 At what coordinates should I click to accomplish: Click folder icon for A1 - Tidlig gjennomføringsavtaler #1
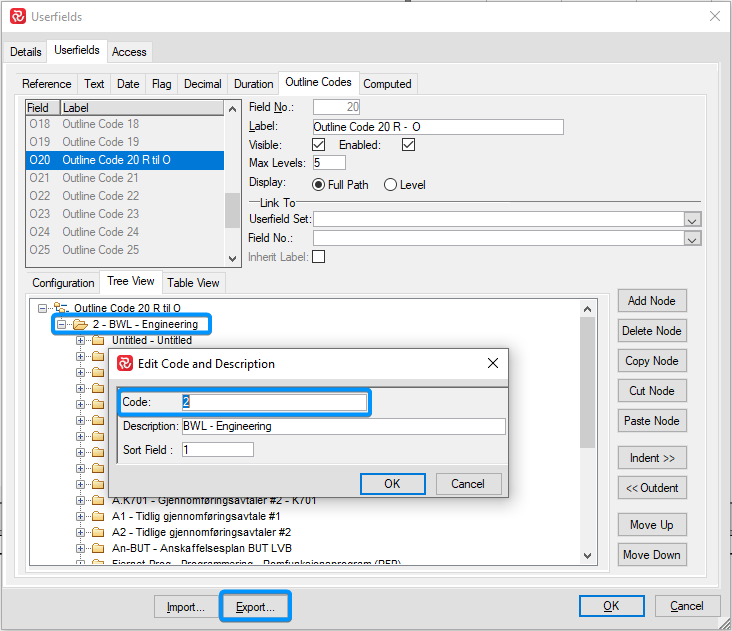coord(98,516)
